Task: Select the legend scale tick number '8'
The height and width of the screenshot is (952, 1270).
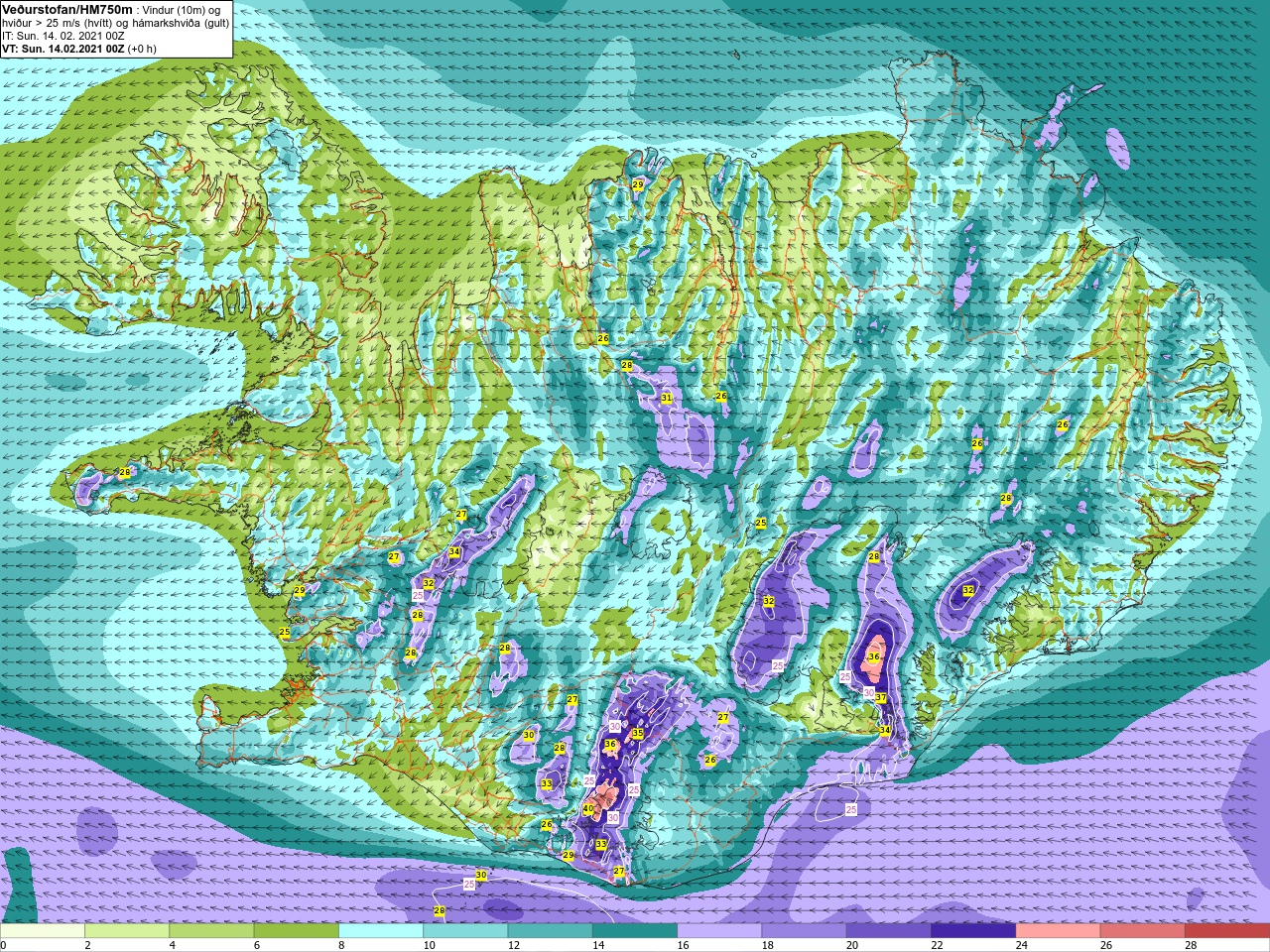Action: point(341,945)
